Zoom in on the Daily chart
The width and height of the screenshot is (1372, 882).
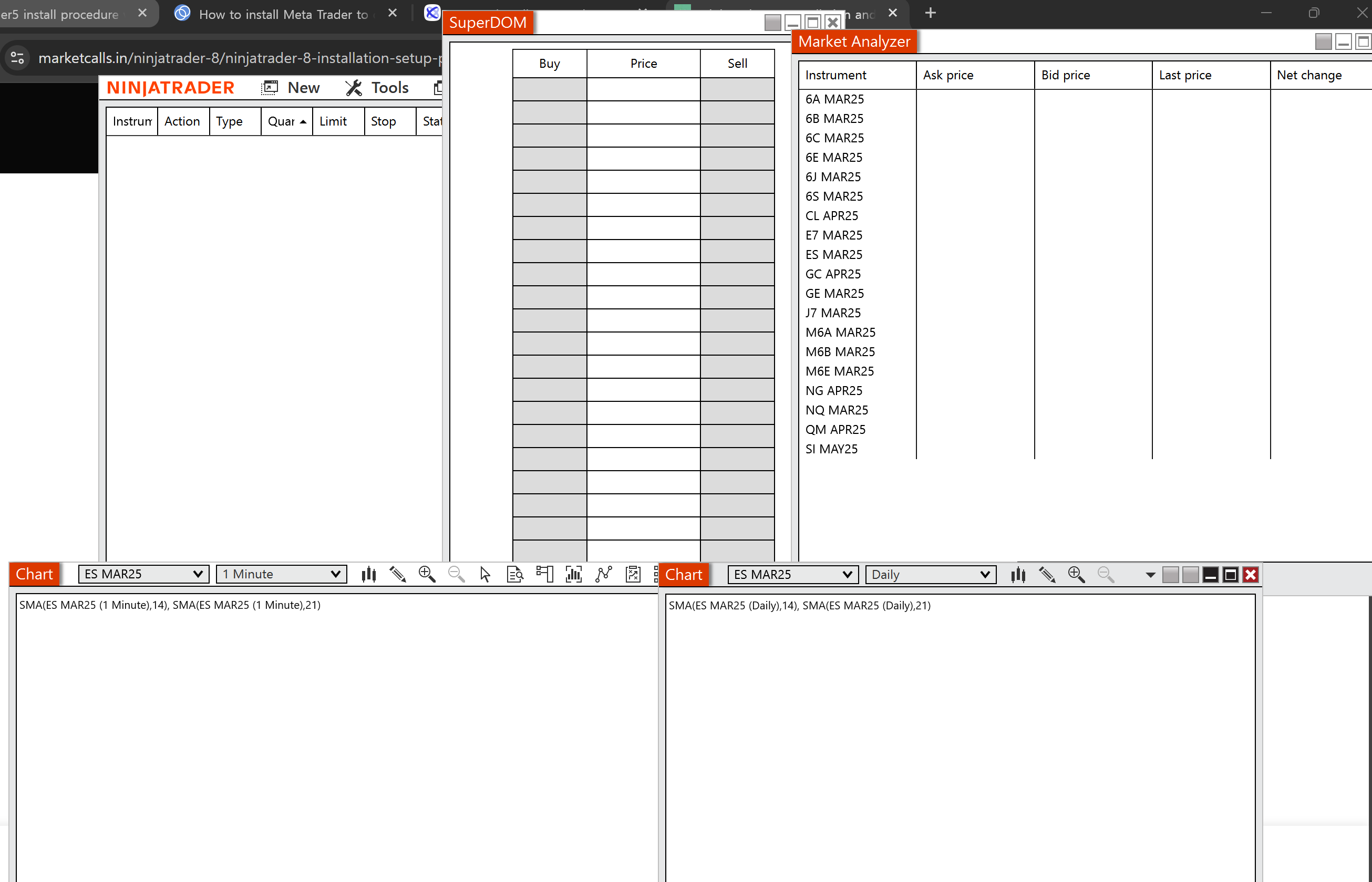pos(1076,575)
